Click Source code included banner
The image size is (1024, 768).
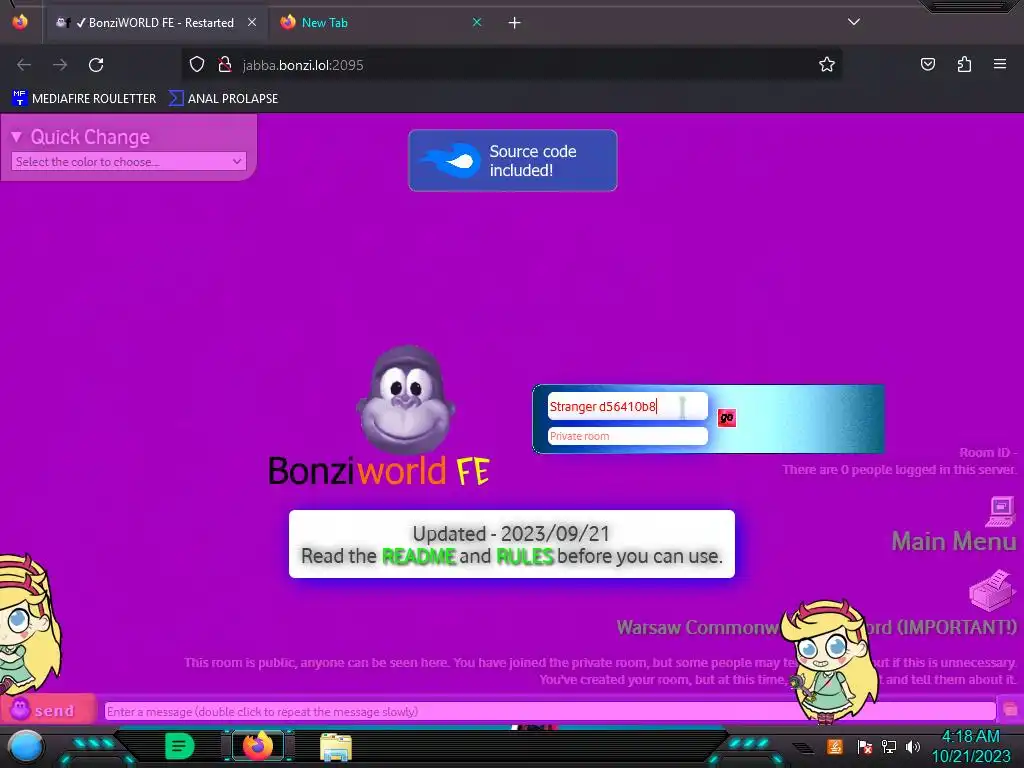click(513, 161)
